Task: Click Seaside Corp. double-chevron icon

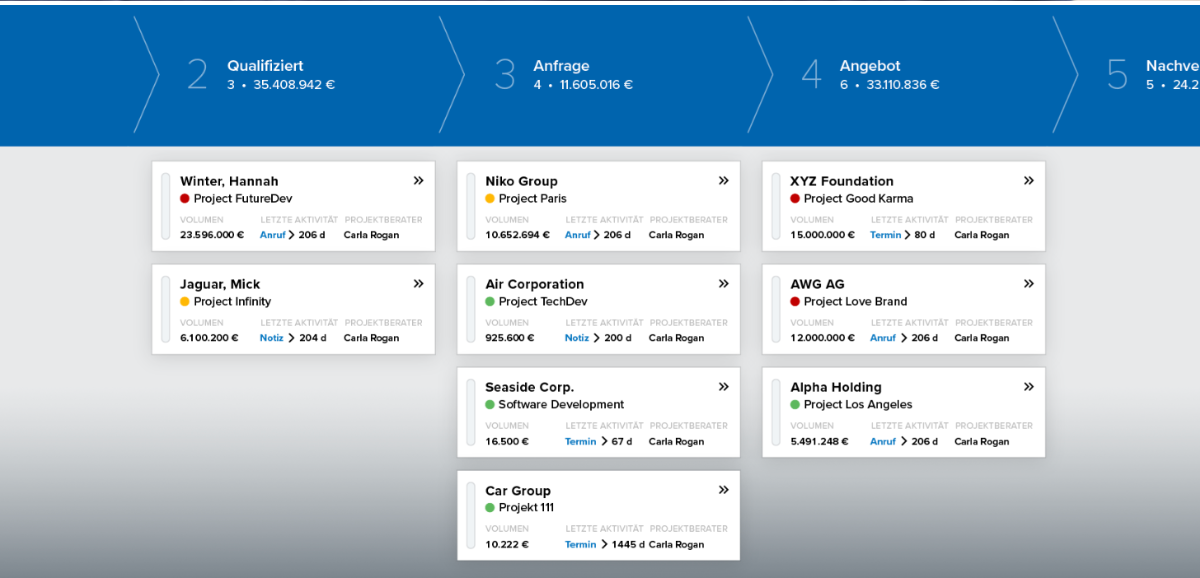Action: [x=723, y=387]
